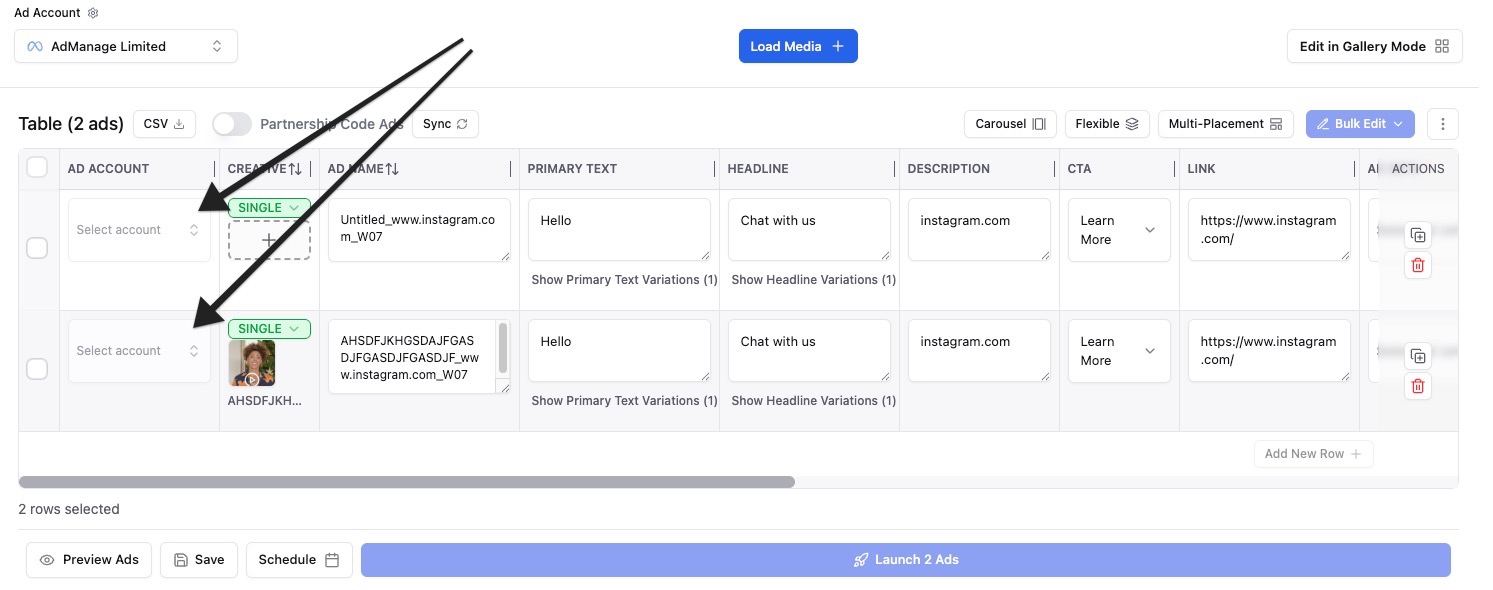Click the Load Media button

tap(798, 46)
